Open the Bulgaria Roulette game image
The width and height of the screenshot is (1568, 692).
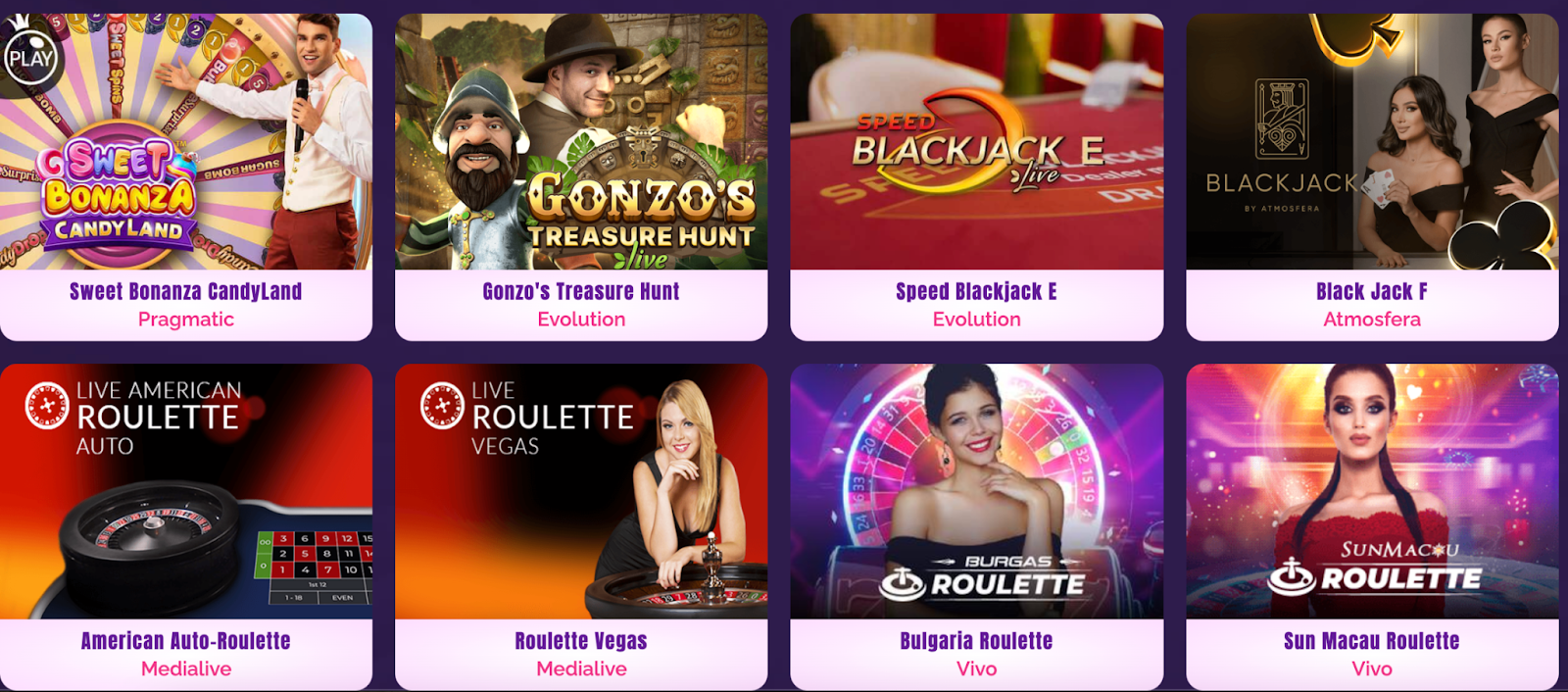977,491
